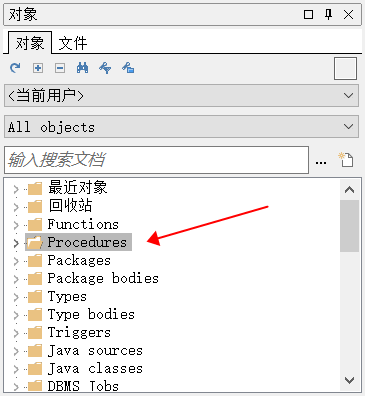Click the filters wrench icon

pos(105,68)
